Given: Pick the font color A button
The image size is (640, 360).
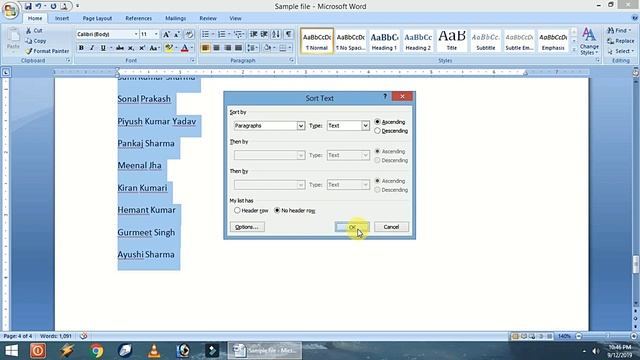Looking at the screenshot, I should tap(184, 48).
